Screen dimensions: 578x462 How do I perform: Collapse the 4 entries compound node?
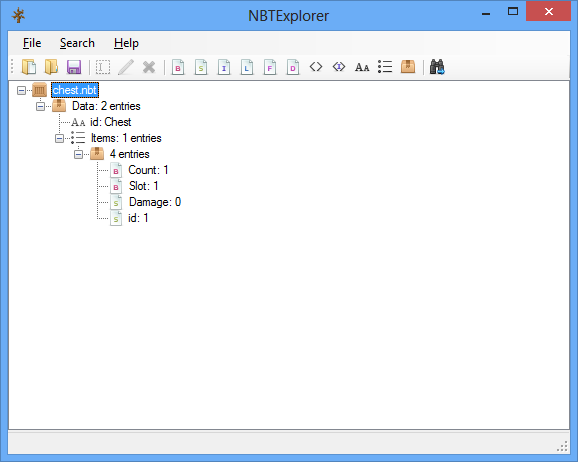pos(78,154)
